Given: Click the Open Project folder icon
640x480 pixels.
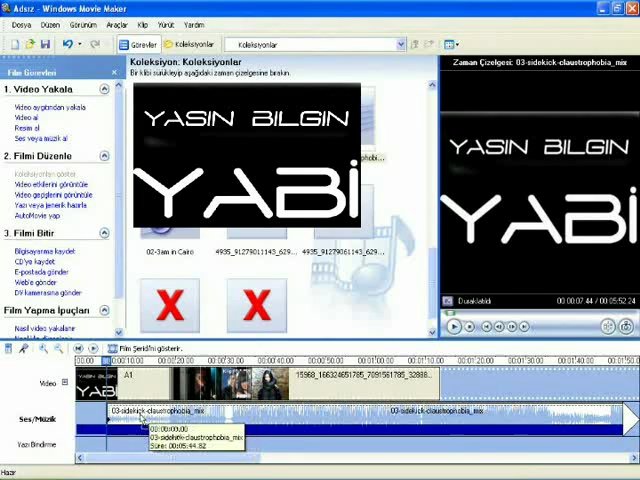Looking at the screenshot, I should tap(30, 44).
